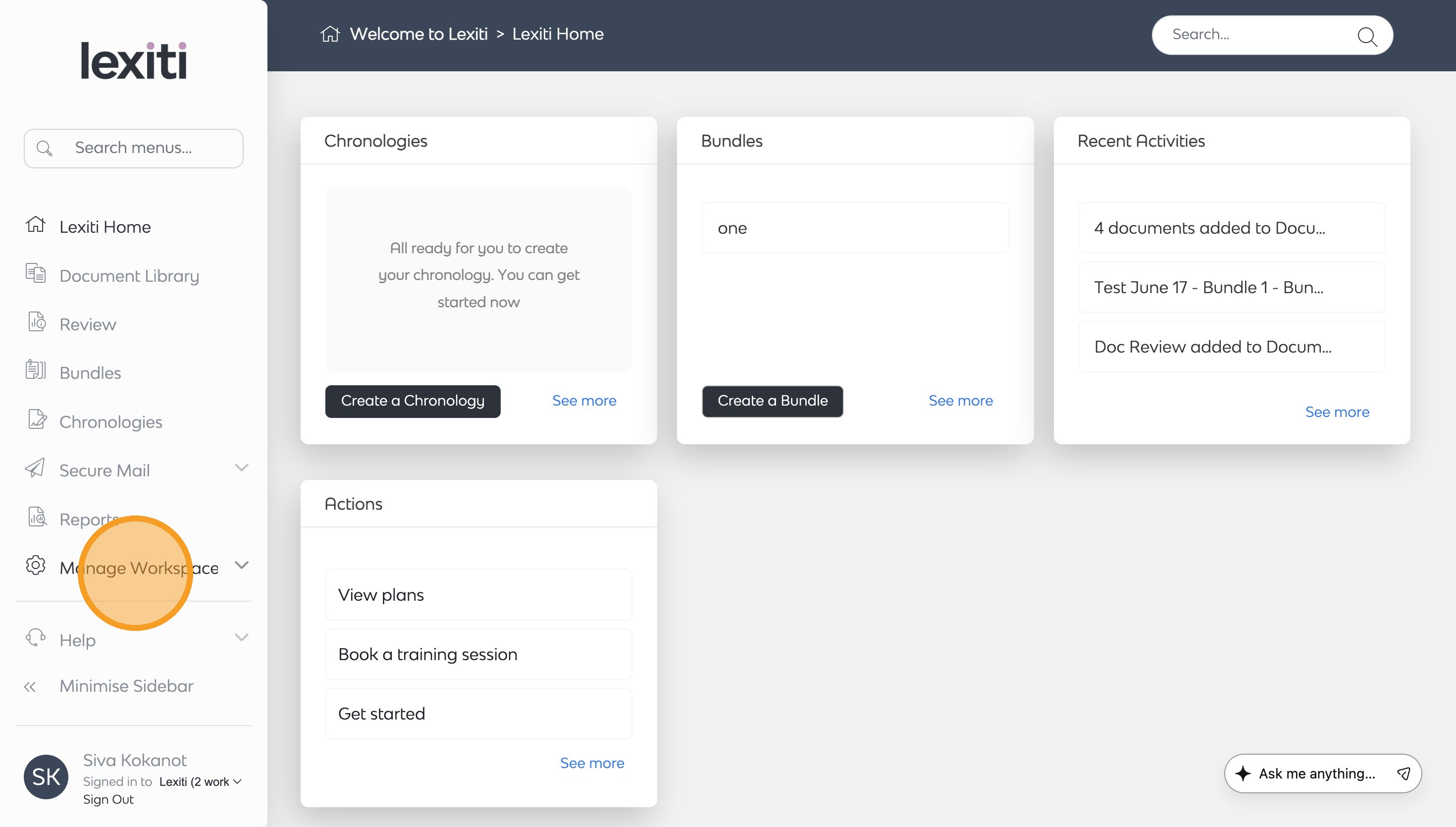Click the Review sidebar icon

point(36,322)
